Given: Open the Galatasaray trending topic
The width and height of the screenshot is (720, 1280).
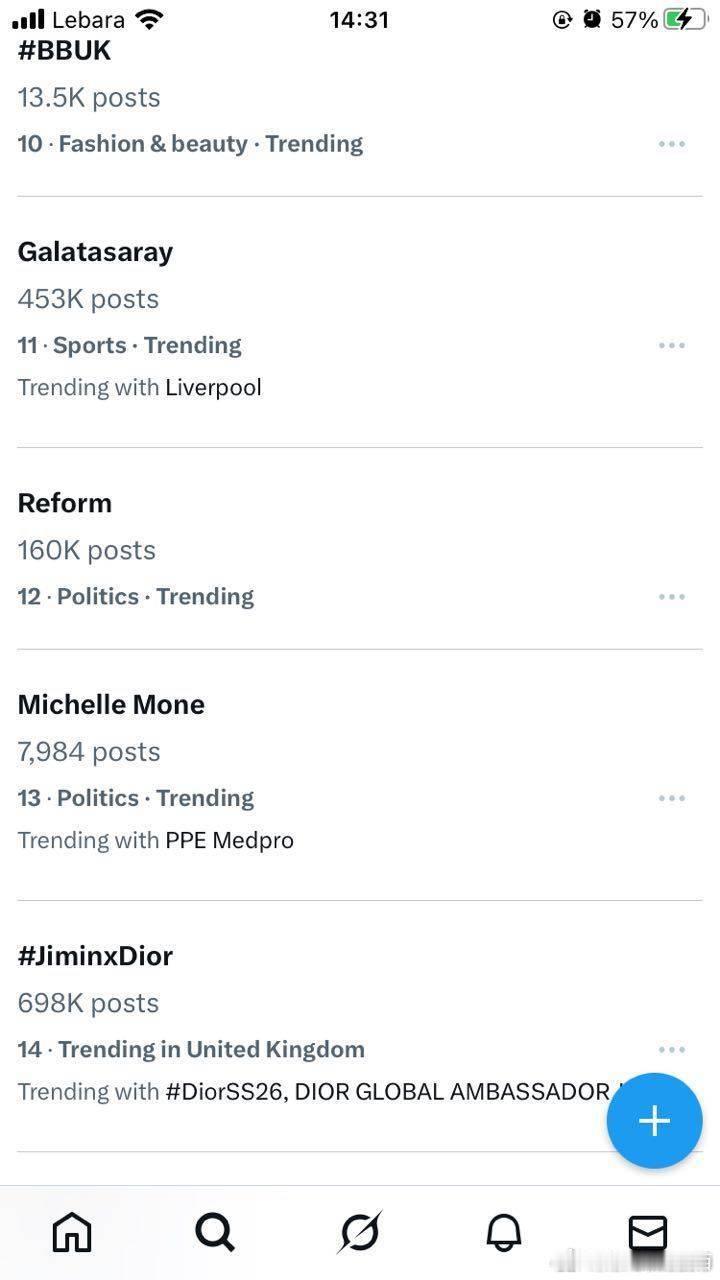Looking at the screenshot, I should click(95, 252).
